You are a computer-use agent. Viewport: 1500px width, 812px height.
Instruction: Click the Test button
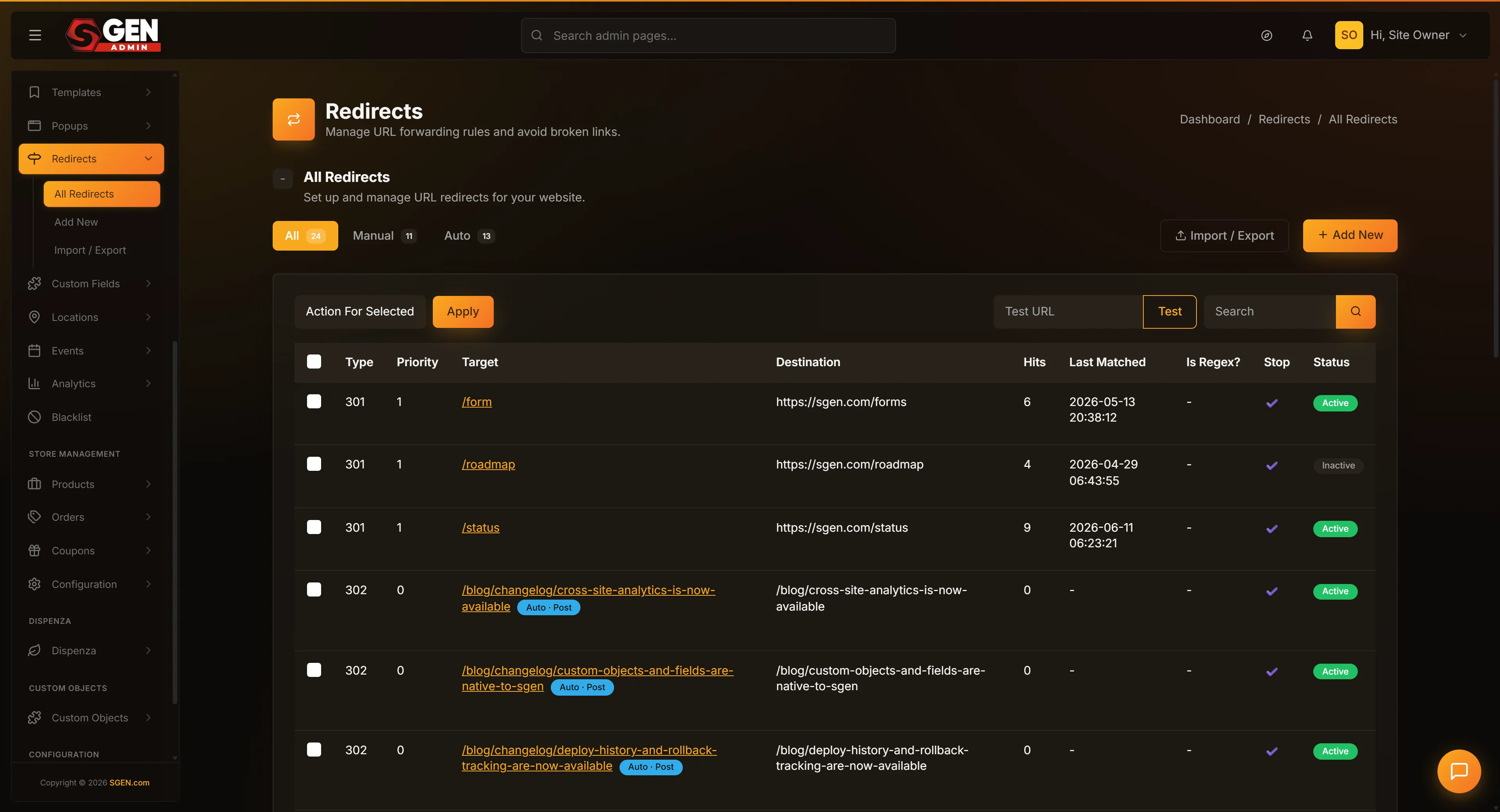point(1170,312)
